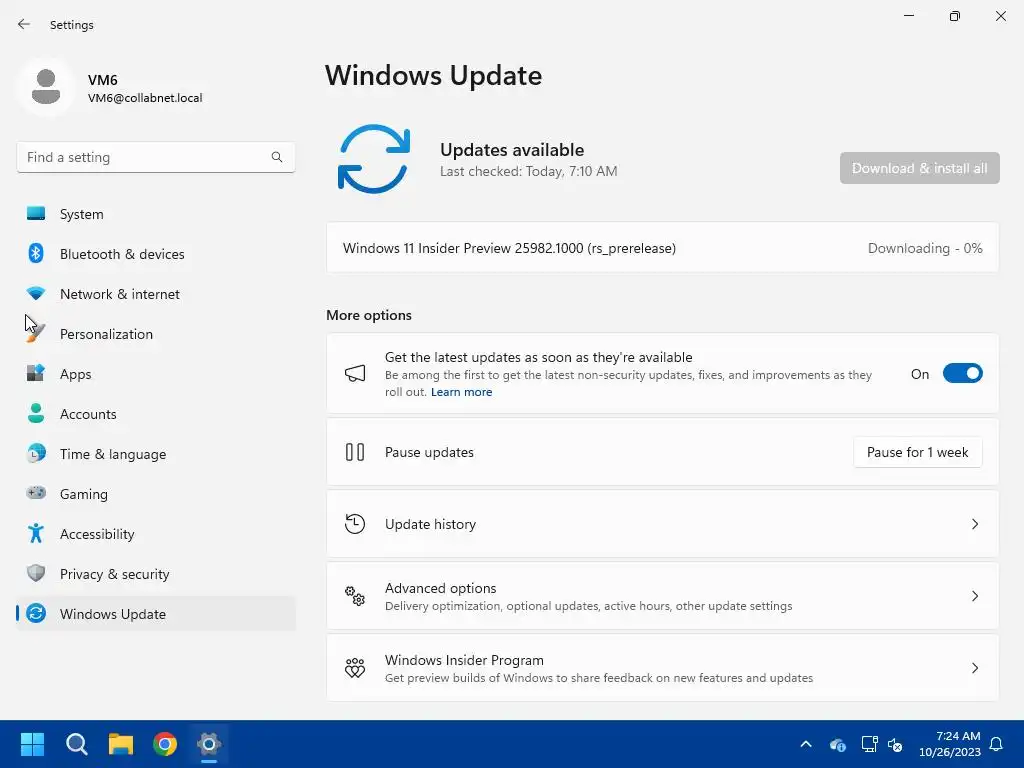Click the megaphone icon for latest updates
1024x768 pixels.
pos(355,374)
